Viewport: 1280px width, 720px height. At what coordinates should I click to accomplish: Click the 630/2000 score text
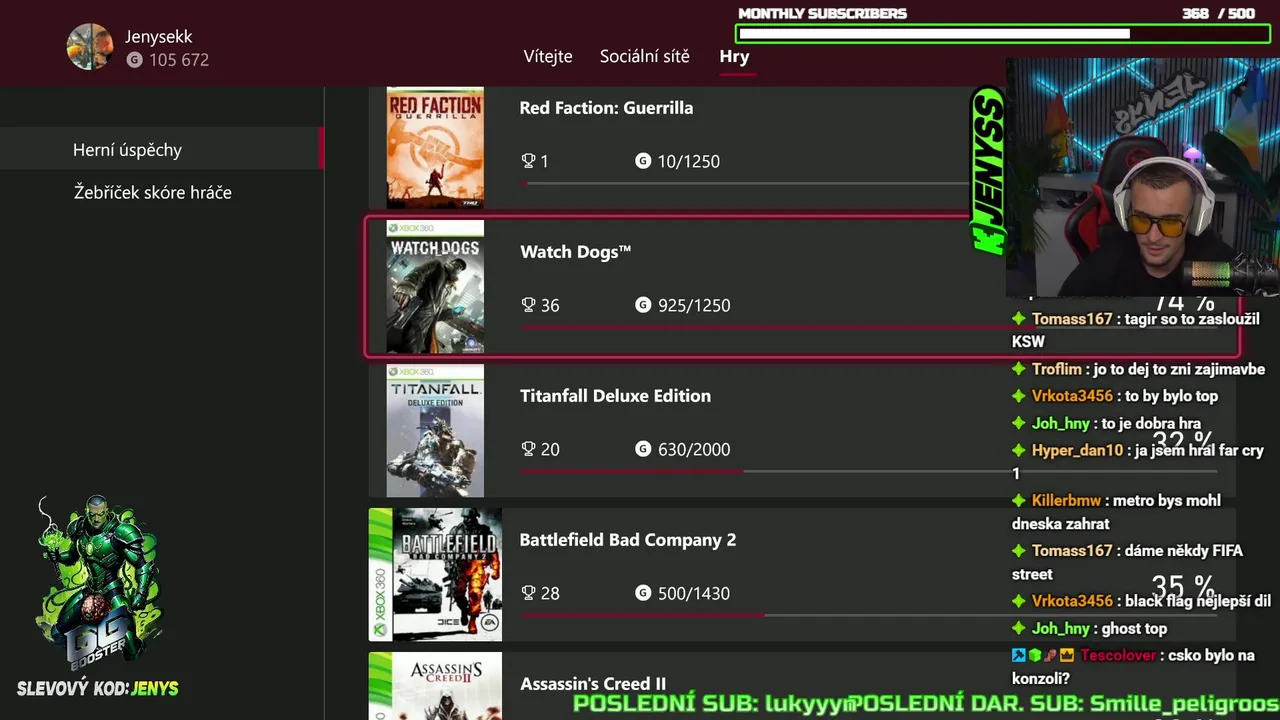pyautogui.click(x=694, y=449)
